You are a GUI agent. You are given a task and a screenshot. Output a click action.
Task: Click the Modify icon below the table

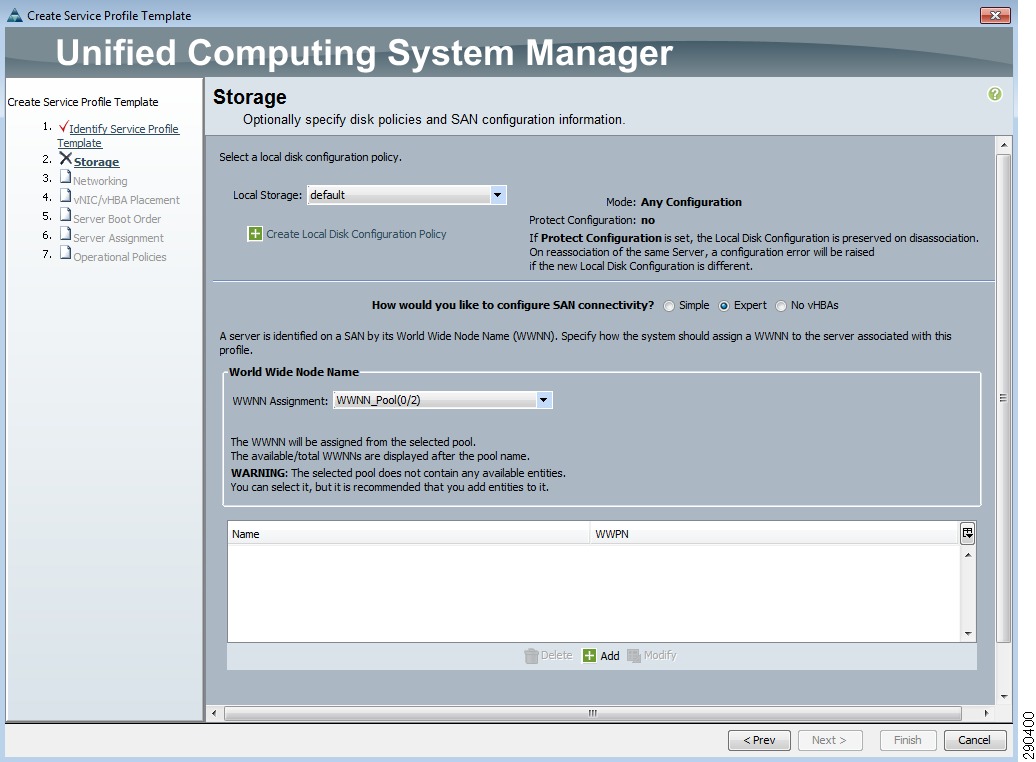pyautogui.click(x=634, y=656)
